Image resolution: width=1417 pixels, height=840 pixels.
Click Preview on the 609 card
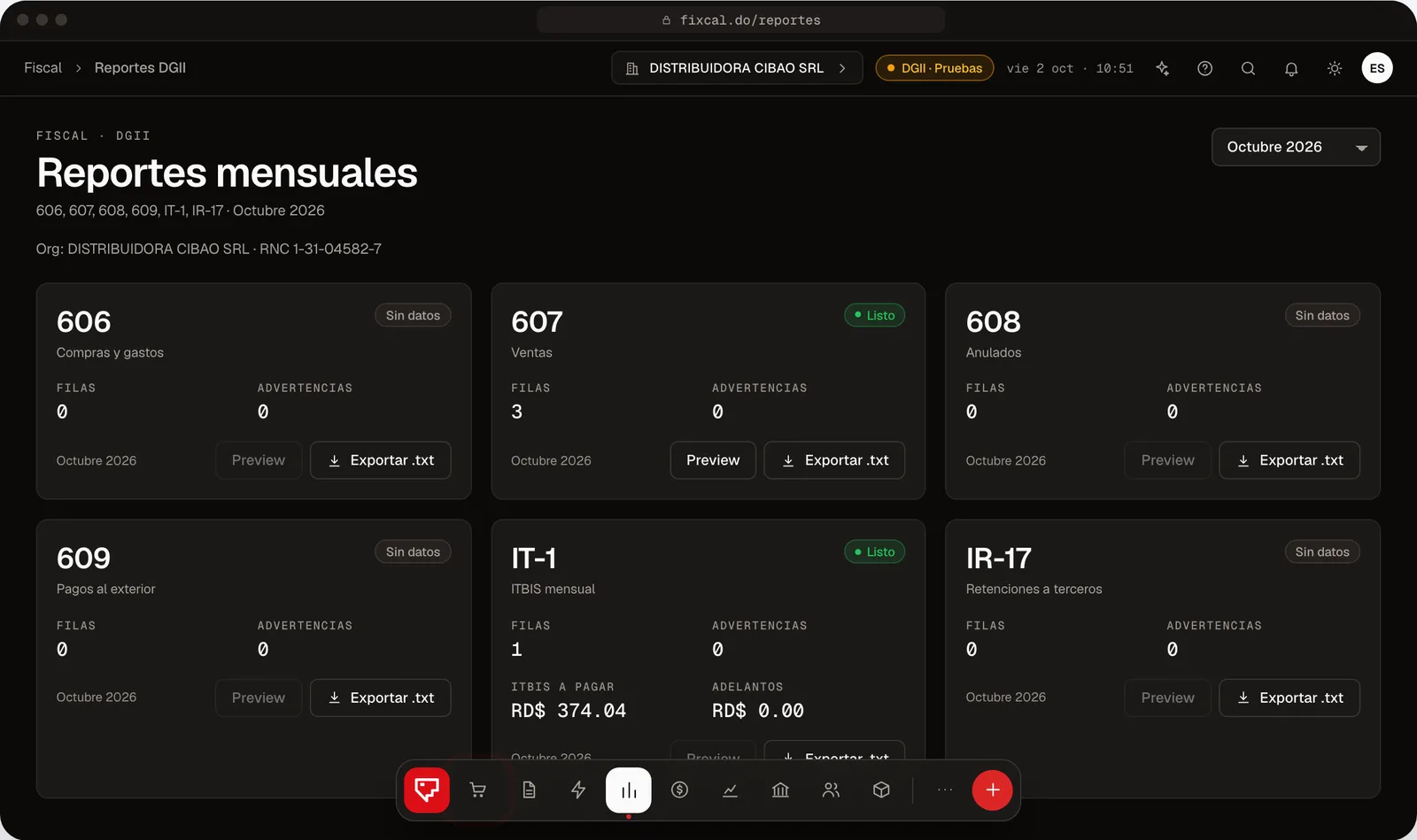point(259,697)
